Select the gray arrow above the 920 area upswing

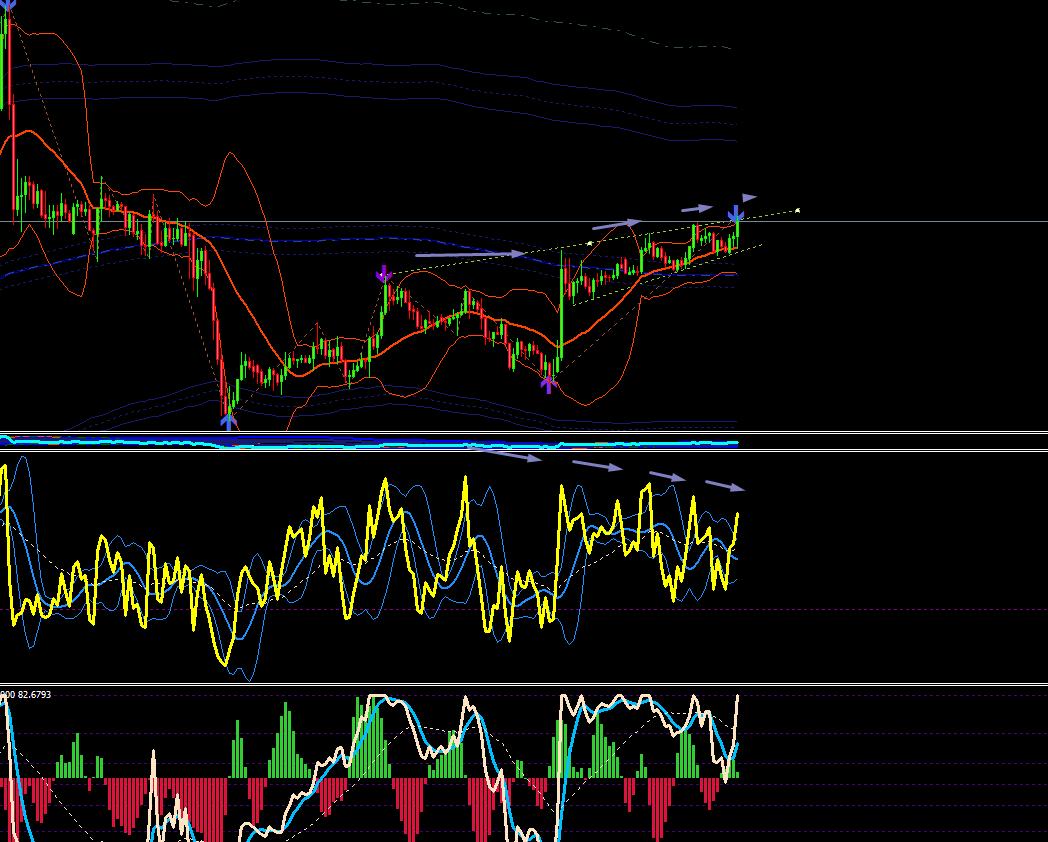click(x=617, y=224)
